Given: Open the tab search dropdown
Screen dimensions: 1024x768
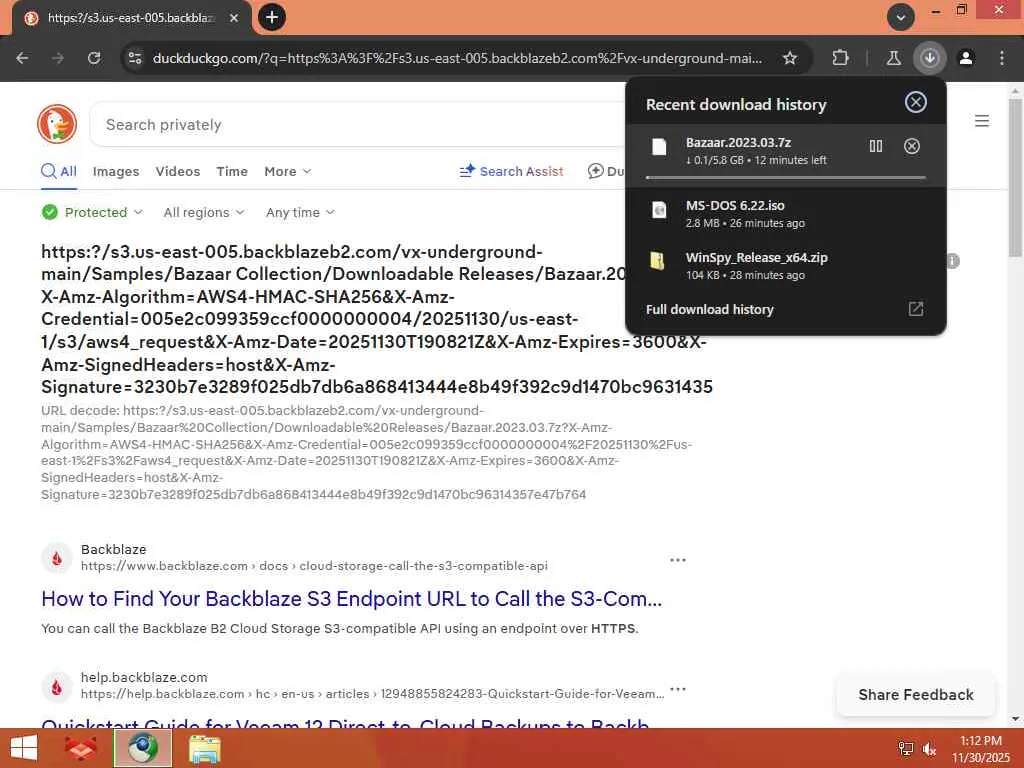Looking at the screenshot, I should (x=901, y=18).
